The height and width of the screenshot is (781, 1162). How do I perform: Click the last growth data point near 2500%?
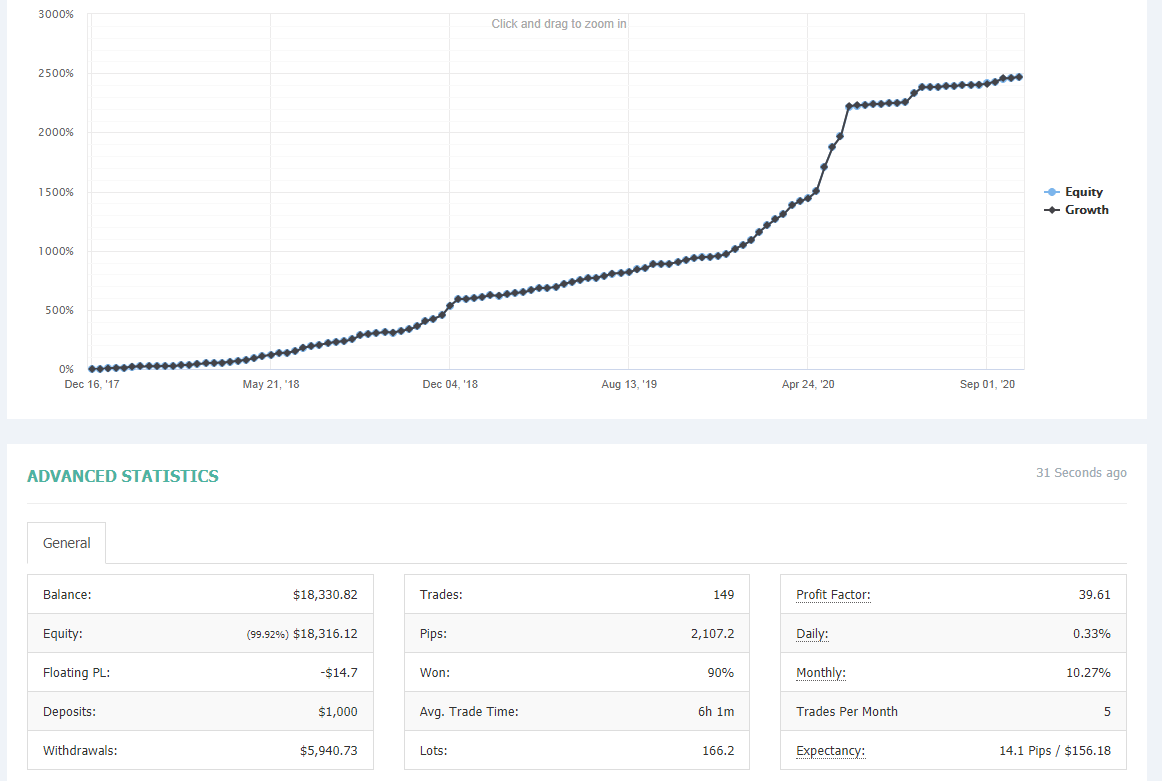tap(1020, 77)
